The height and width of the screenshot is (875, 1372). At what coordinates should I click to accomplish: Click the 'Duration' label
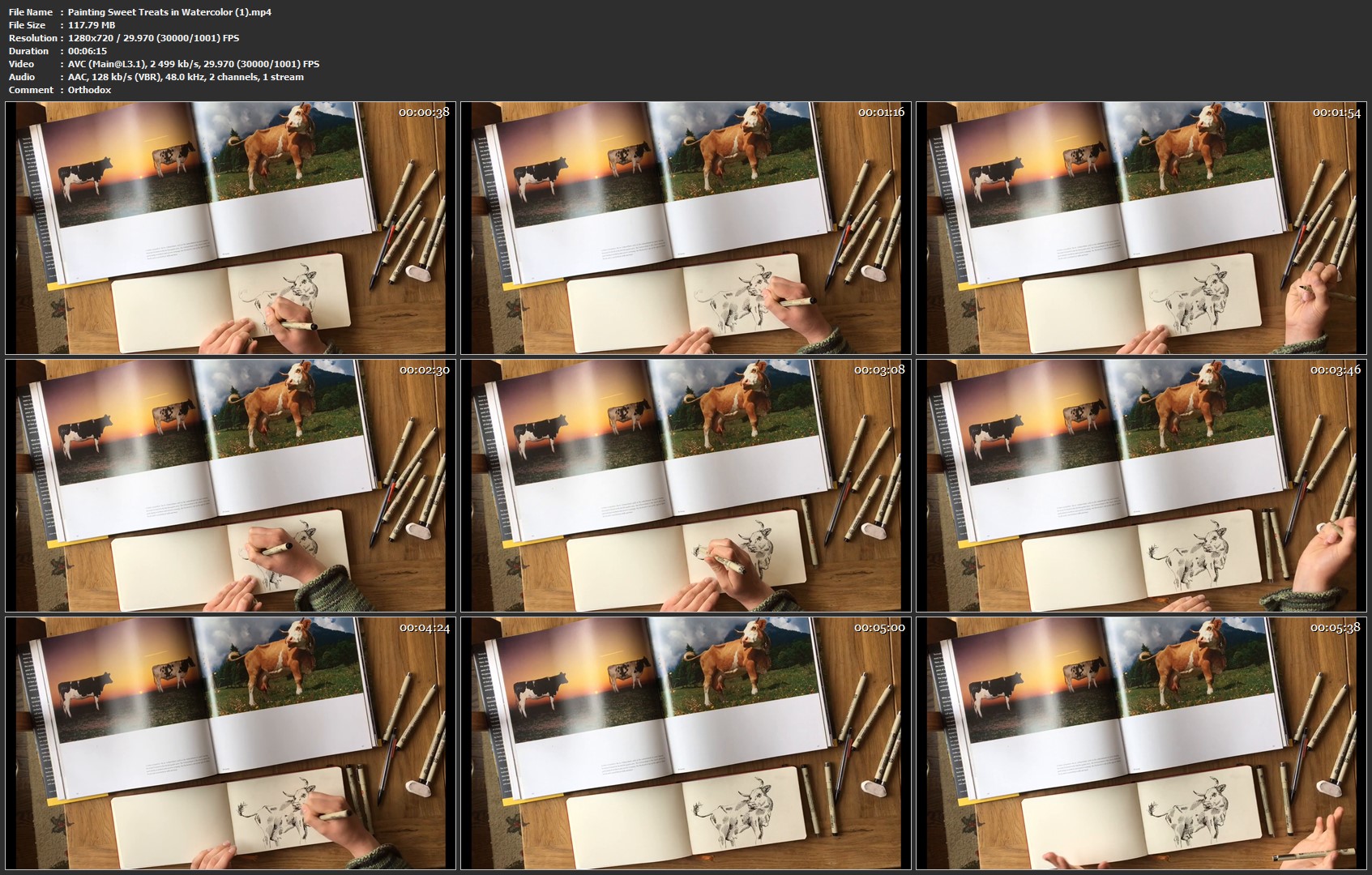pos(29,51)
